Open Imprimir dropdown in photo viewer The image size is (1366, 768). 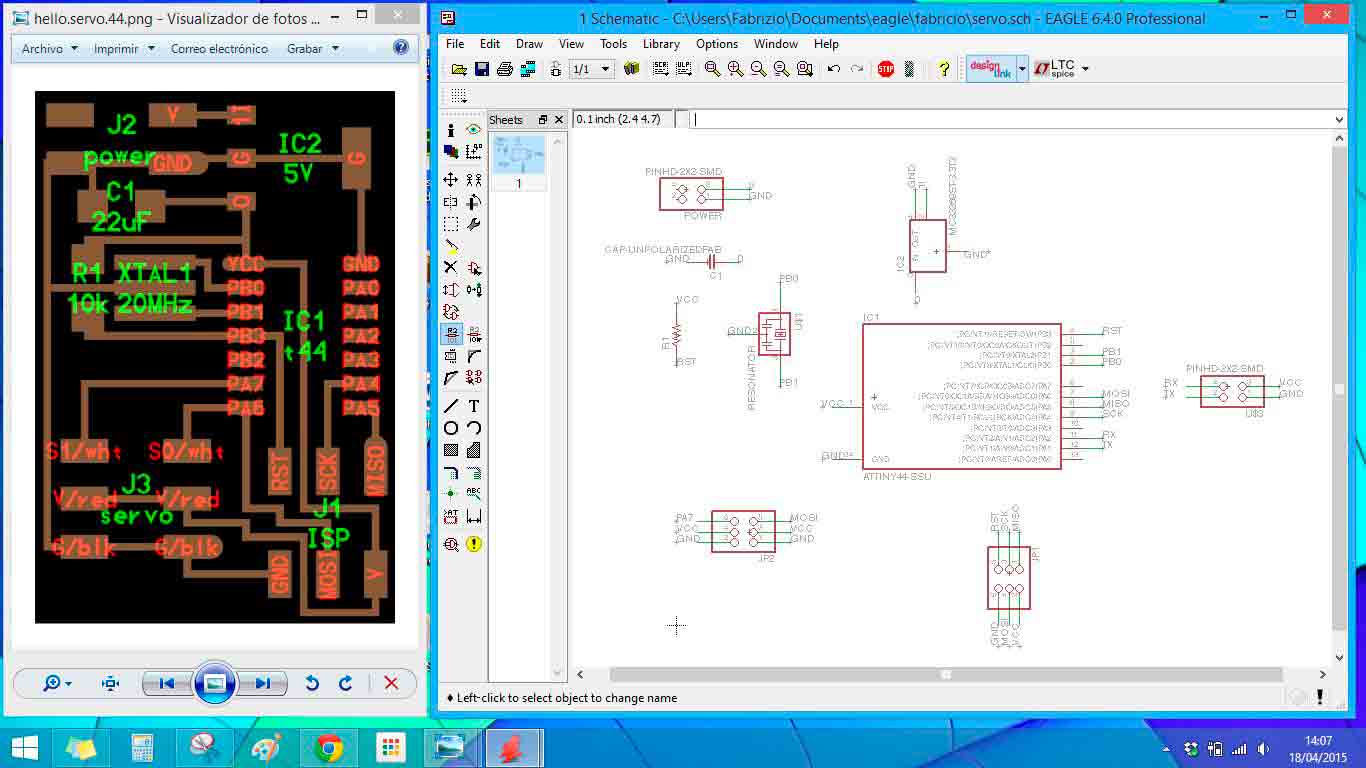pyautogui.click(x=124, y=48)
